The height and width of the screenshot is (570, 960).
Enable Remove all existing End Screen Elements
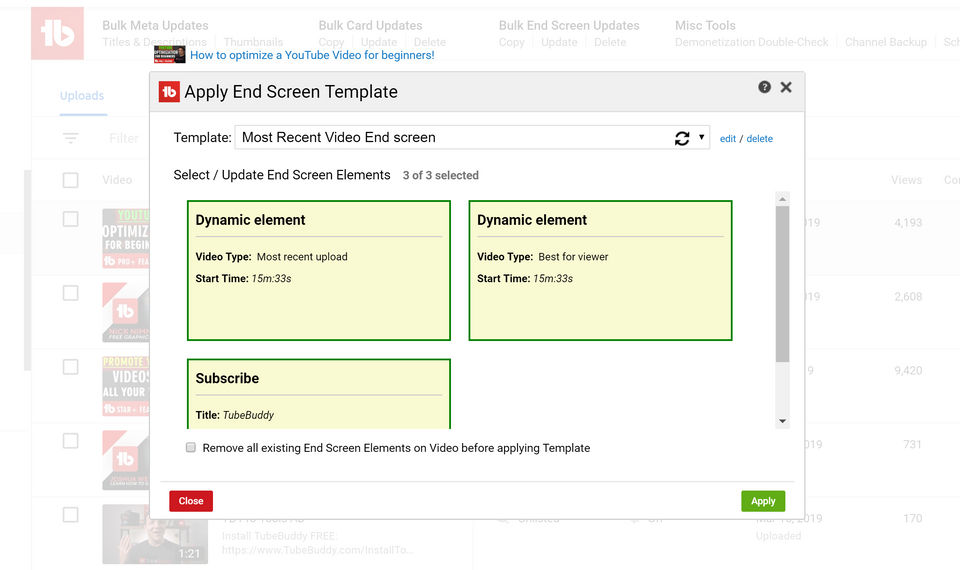(191, 448)
